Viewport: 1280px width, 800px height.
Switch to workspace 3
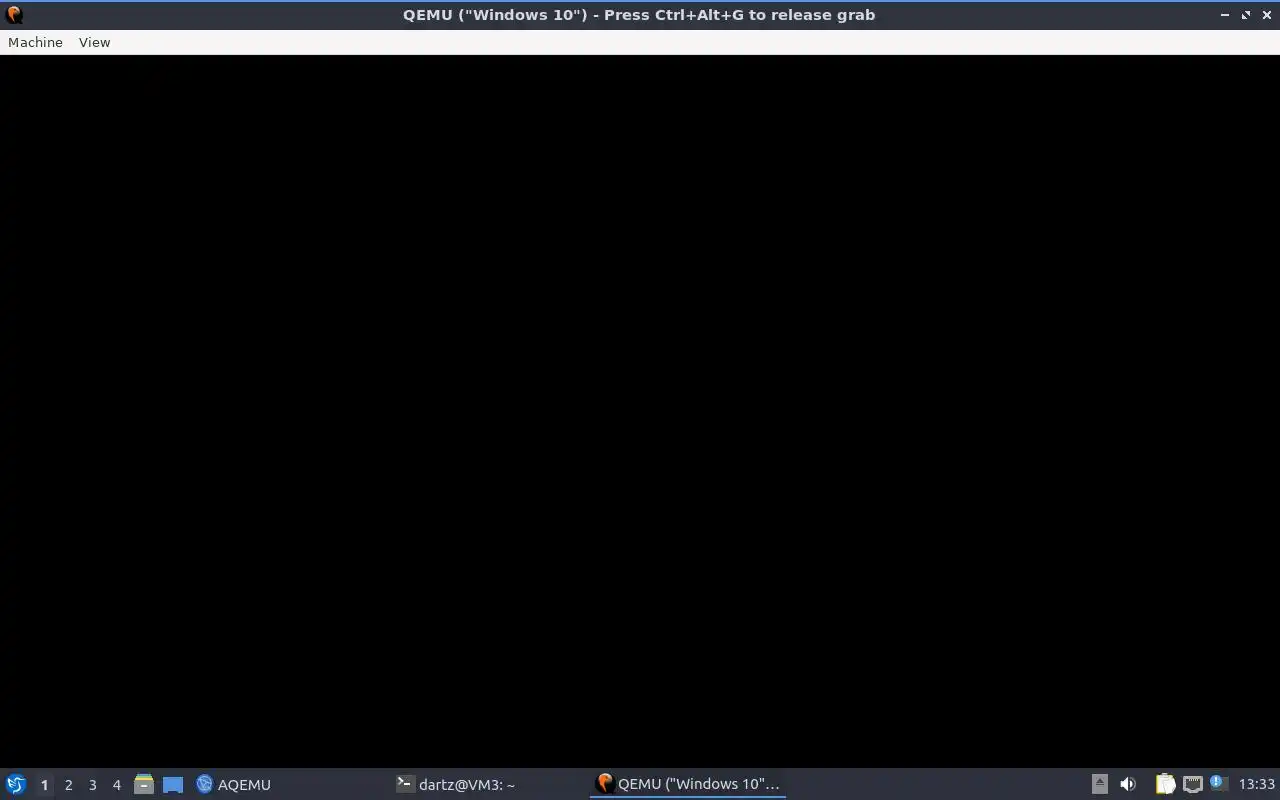(92, 785)
